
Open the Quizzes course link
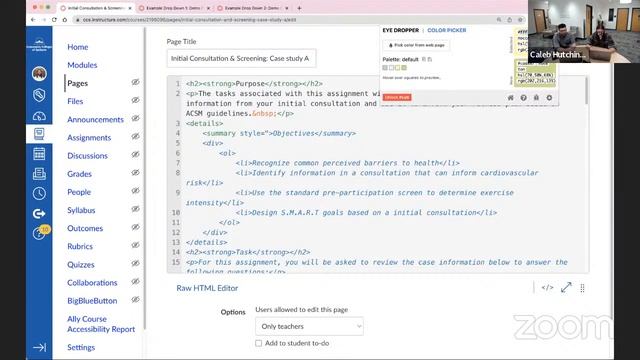click(x=81, y=264)
